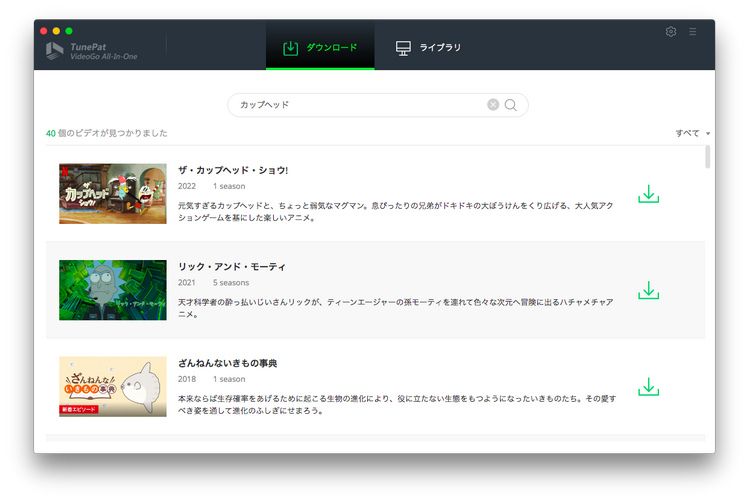Click the TunePat logo icon
Screen dimensions: 749x502
pos(54,51)
